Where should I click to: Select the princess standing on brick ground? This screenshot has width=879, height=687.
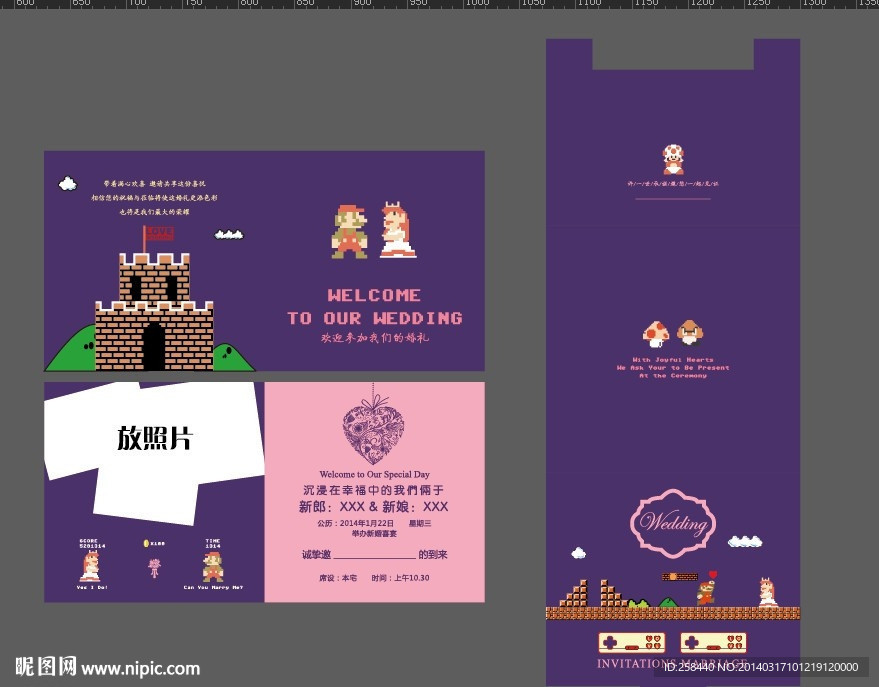click(767, 592)
